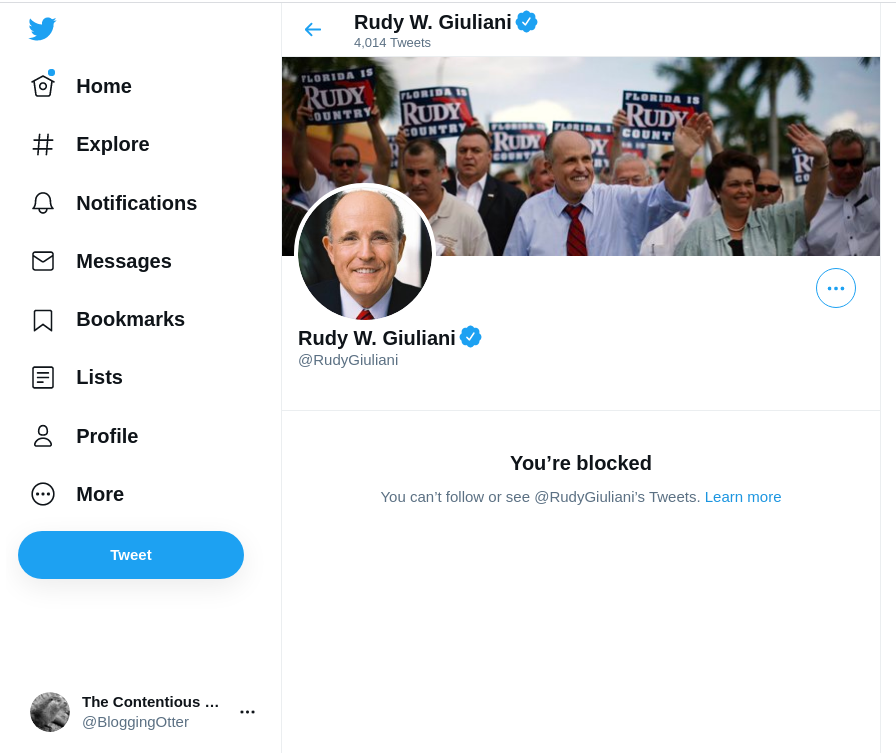The height and width of the screenshot is (753, 896).
Task: Open the Notifications menu label
Action: tap(136, 203)
